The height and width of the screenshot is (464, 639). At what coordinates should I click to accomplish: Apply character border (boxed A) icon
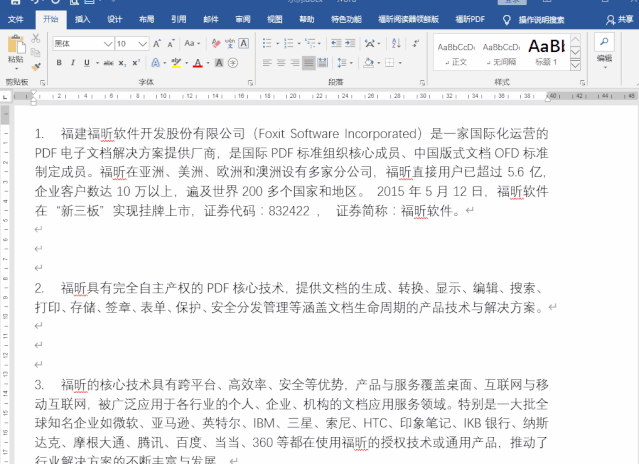coord(244,43)
